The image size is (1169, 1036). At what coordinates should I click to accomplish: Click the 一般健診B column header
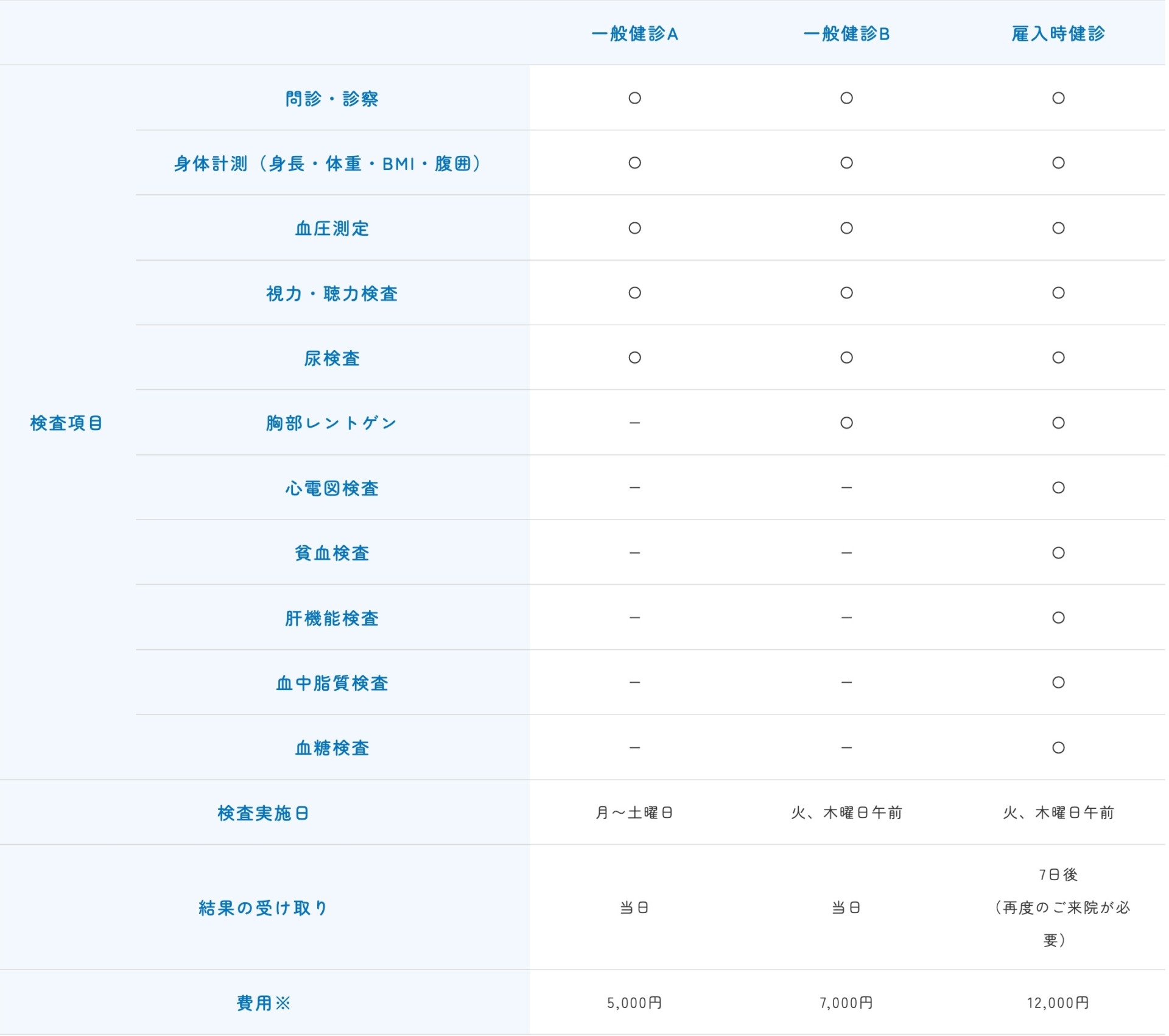[x=846, y=33]
